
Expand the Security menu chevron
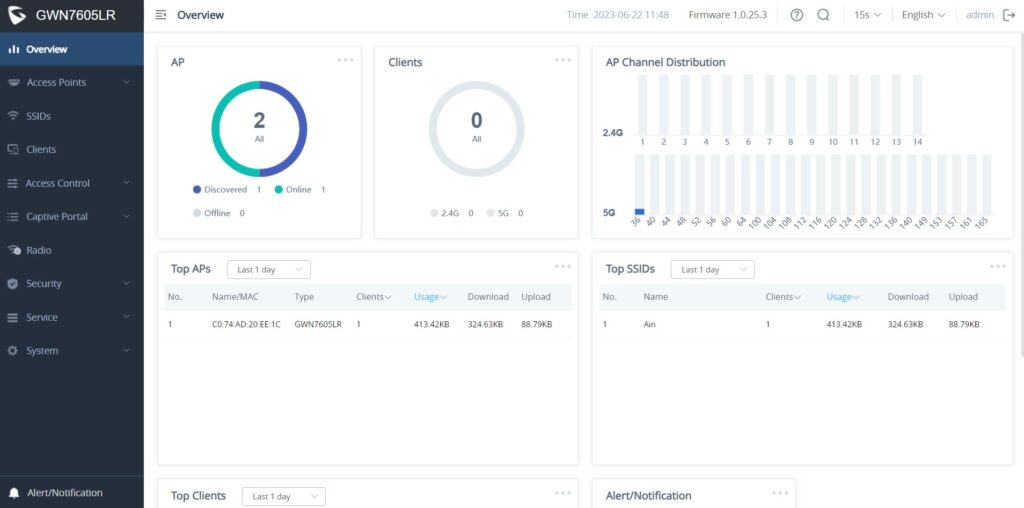pos(127,284)
